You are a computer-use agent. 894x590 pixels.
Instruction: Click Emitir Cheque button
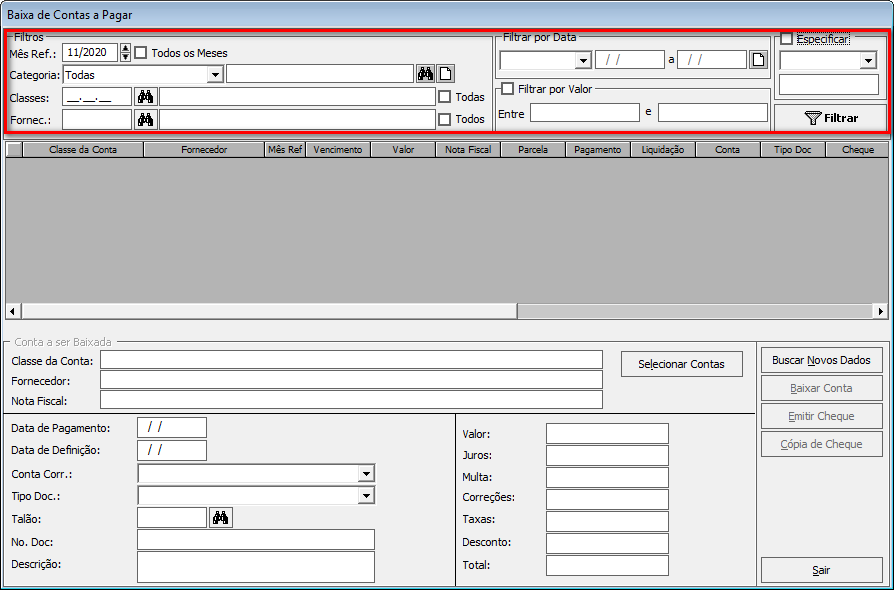[822, 416]
